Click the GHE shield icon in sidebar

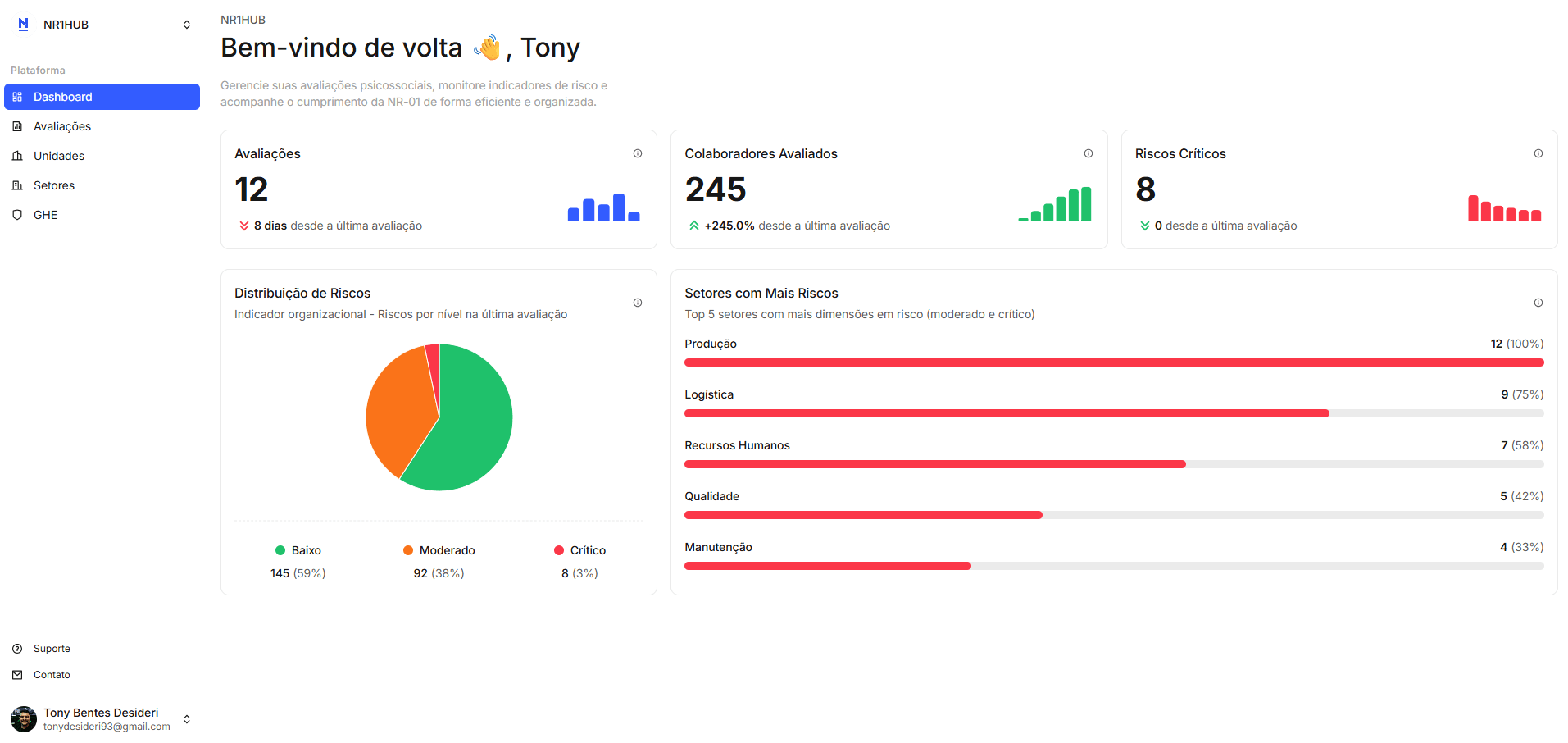17,215
